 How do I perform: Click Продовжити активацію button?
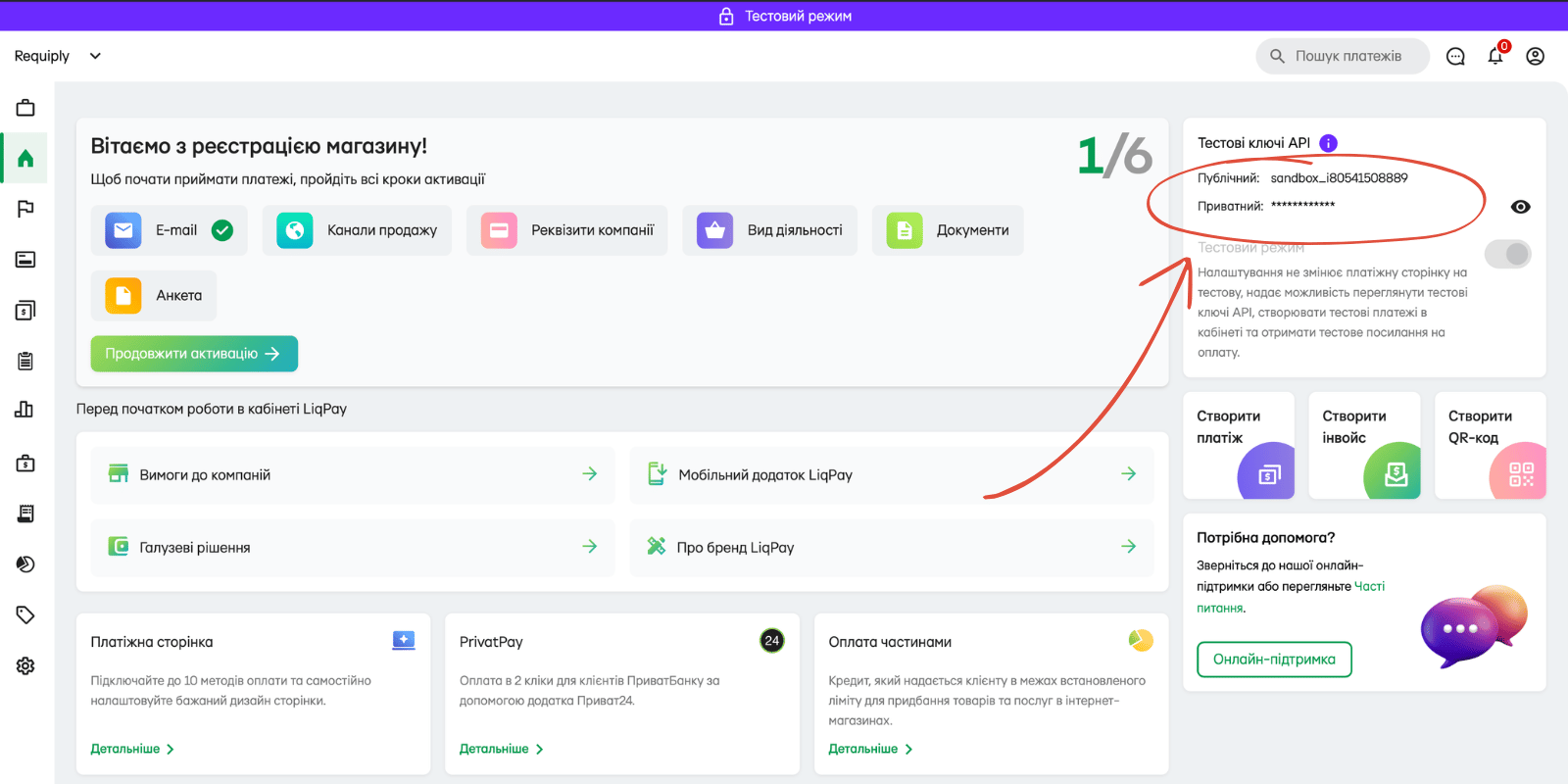pos(194,354)
